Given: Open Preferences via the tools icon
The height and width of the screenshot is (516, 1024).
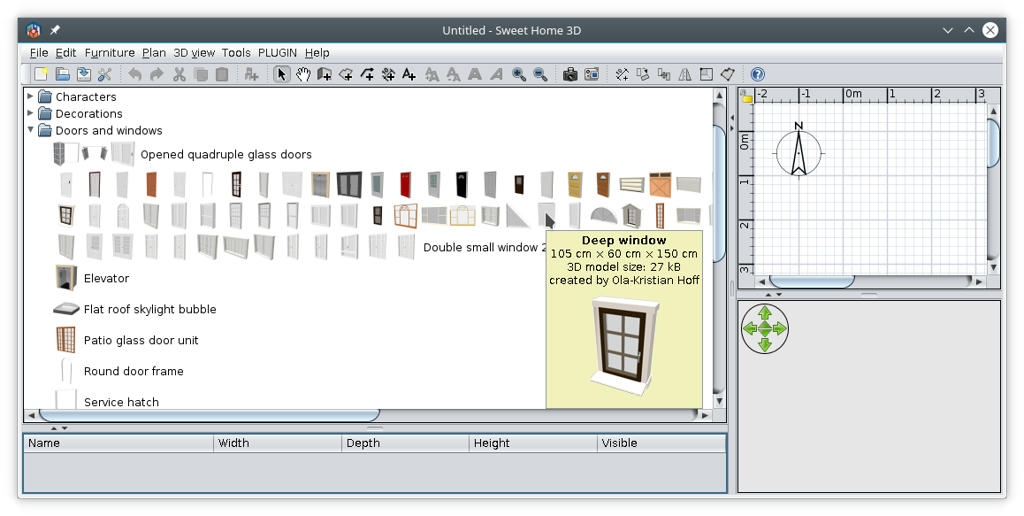Looking at the screenshot, I should coord(105,74).
